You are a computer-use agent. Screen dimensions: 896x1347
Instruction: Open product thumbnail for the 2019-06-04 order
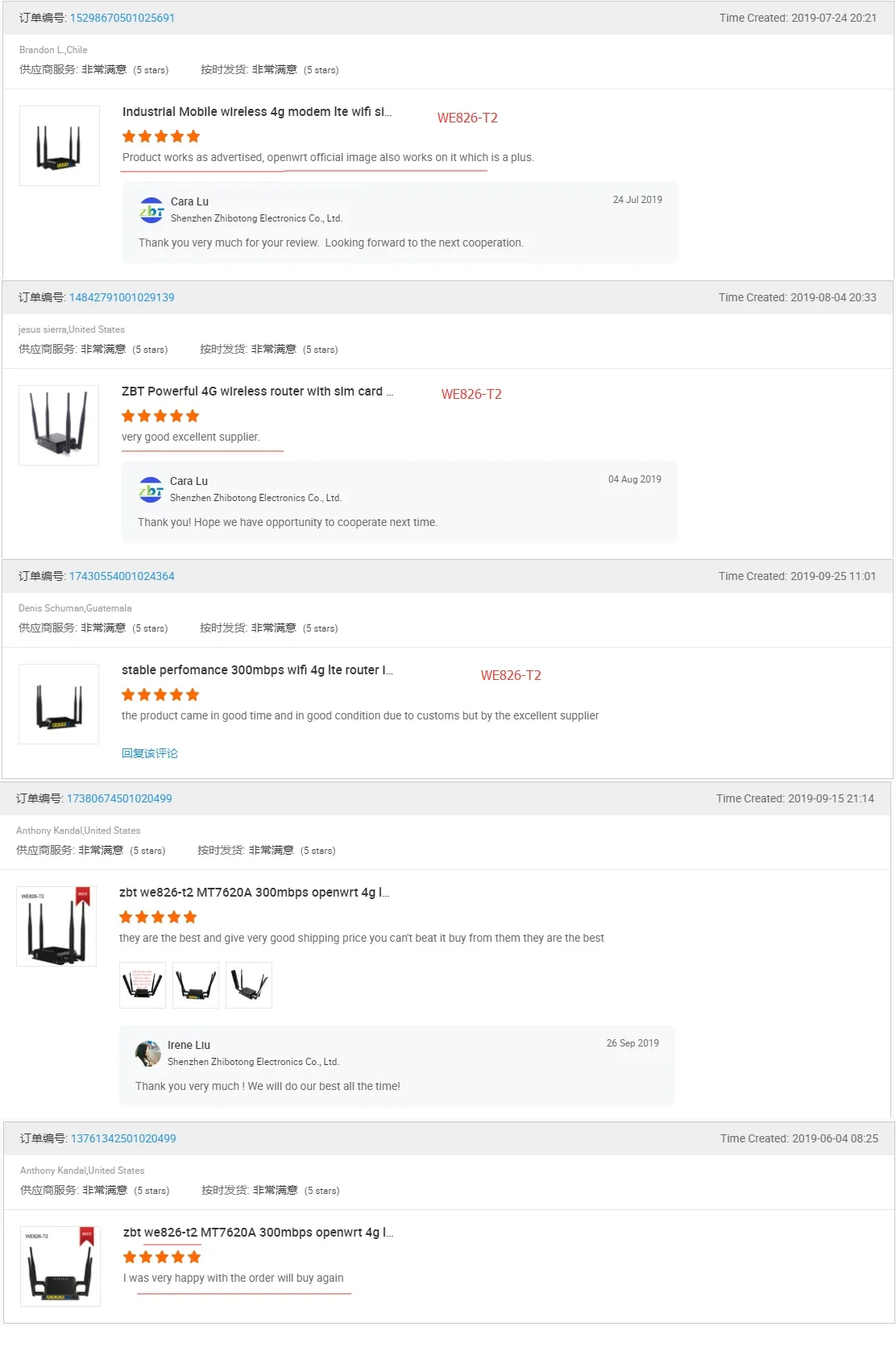60,1266
